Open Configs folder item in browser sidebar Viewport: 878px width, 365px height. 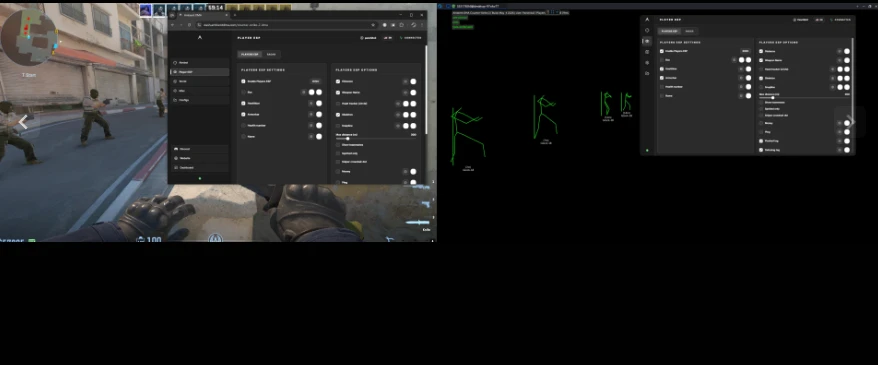click(200, 100)
